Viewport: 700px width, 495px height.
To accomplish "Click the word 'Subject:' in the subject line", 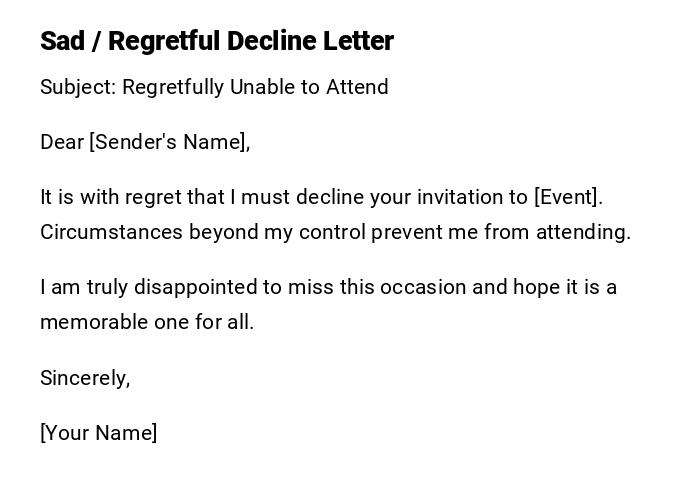I will 78,87.
